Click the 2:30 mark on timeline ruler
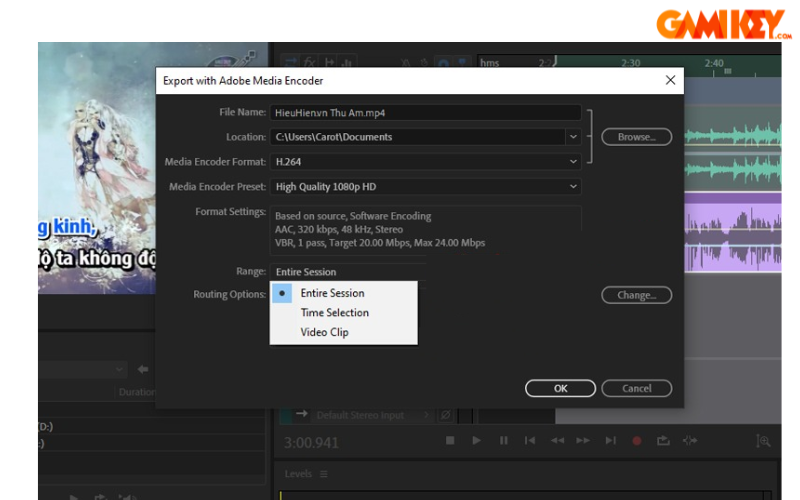The height and width of the screenshot is (500, 800). [631, 63]
